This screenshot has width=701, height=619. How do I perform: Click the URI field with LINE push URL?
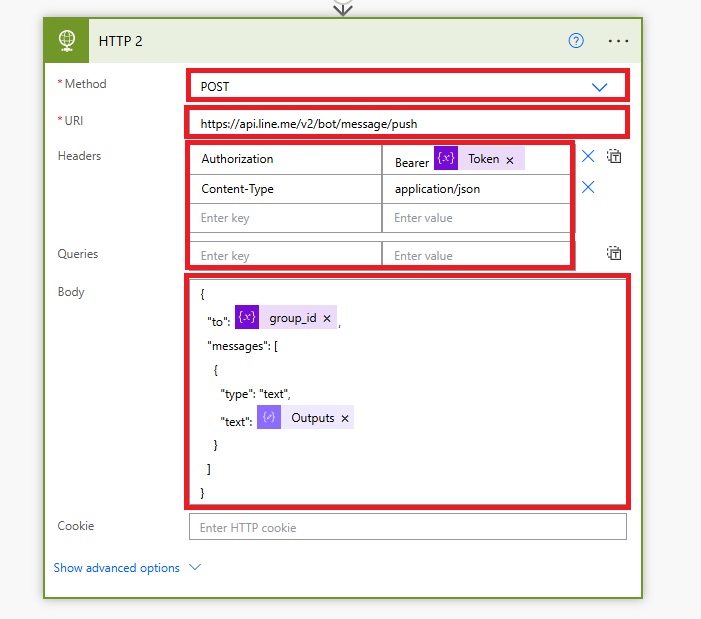click(x=406, y=125)
